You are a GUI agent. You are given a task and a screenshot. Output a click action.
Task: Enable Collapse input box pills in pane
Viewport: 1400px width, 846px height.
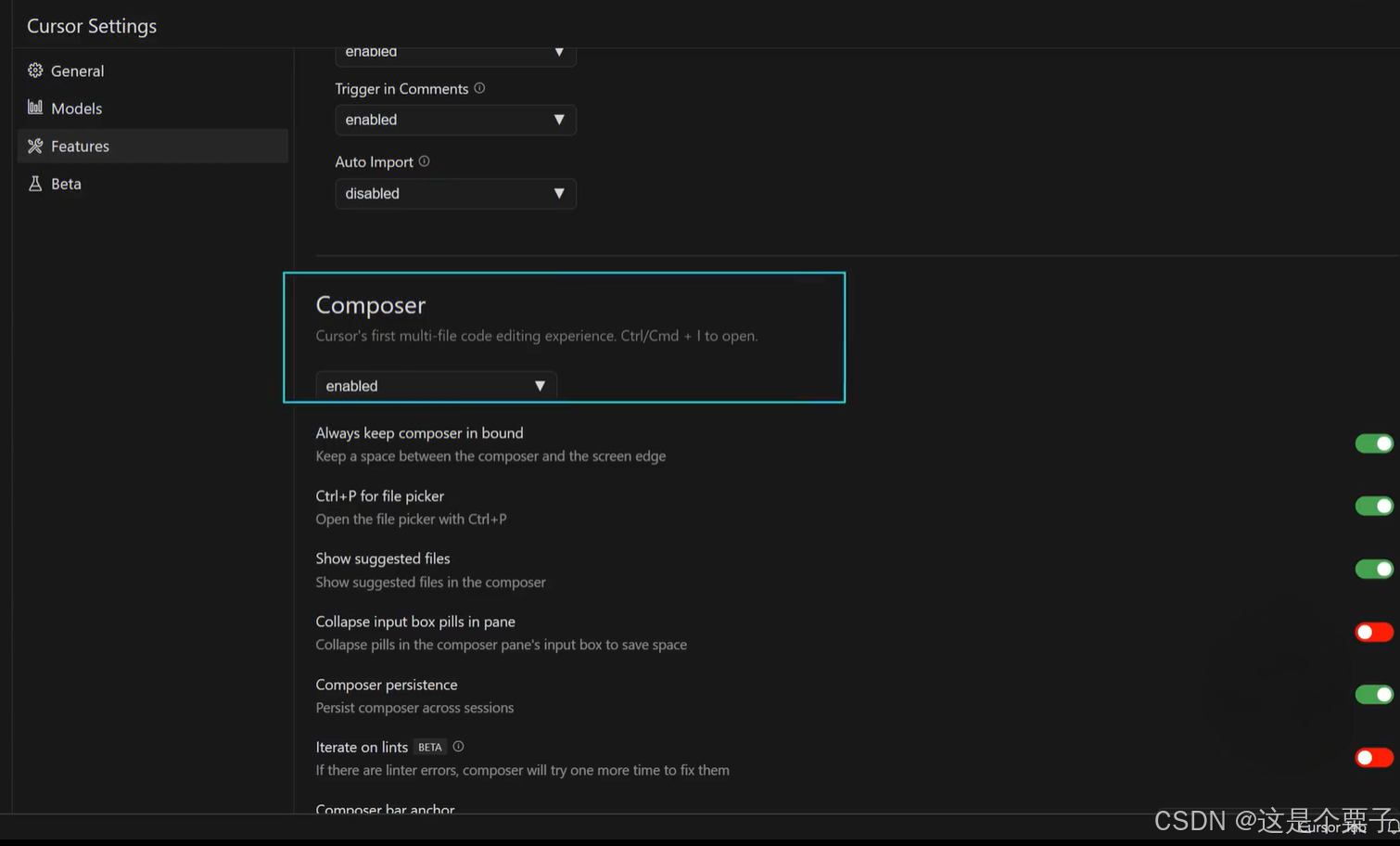pyautogui.click(x=1374, y=632)
